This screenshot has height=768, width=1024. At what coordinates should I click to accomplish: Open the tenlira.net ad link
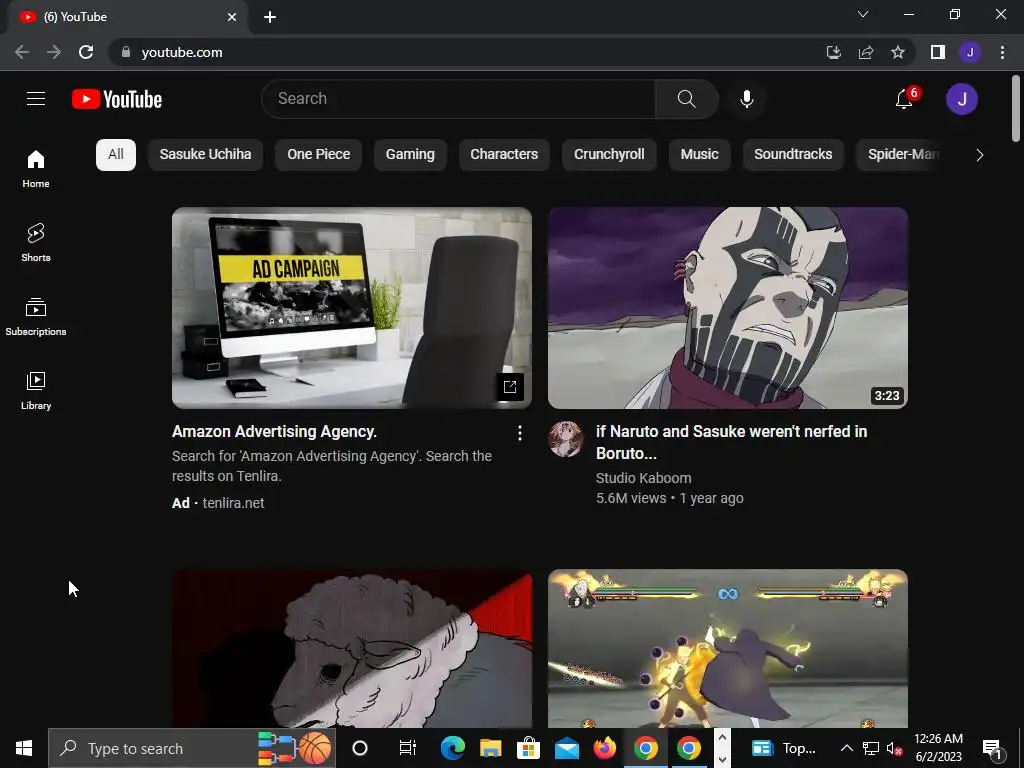coord(233,503)
